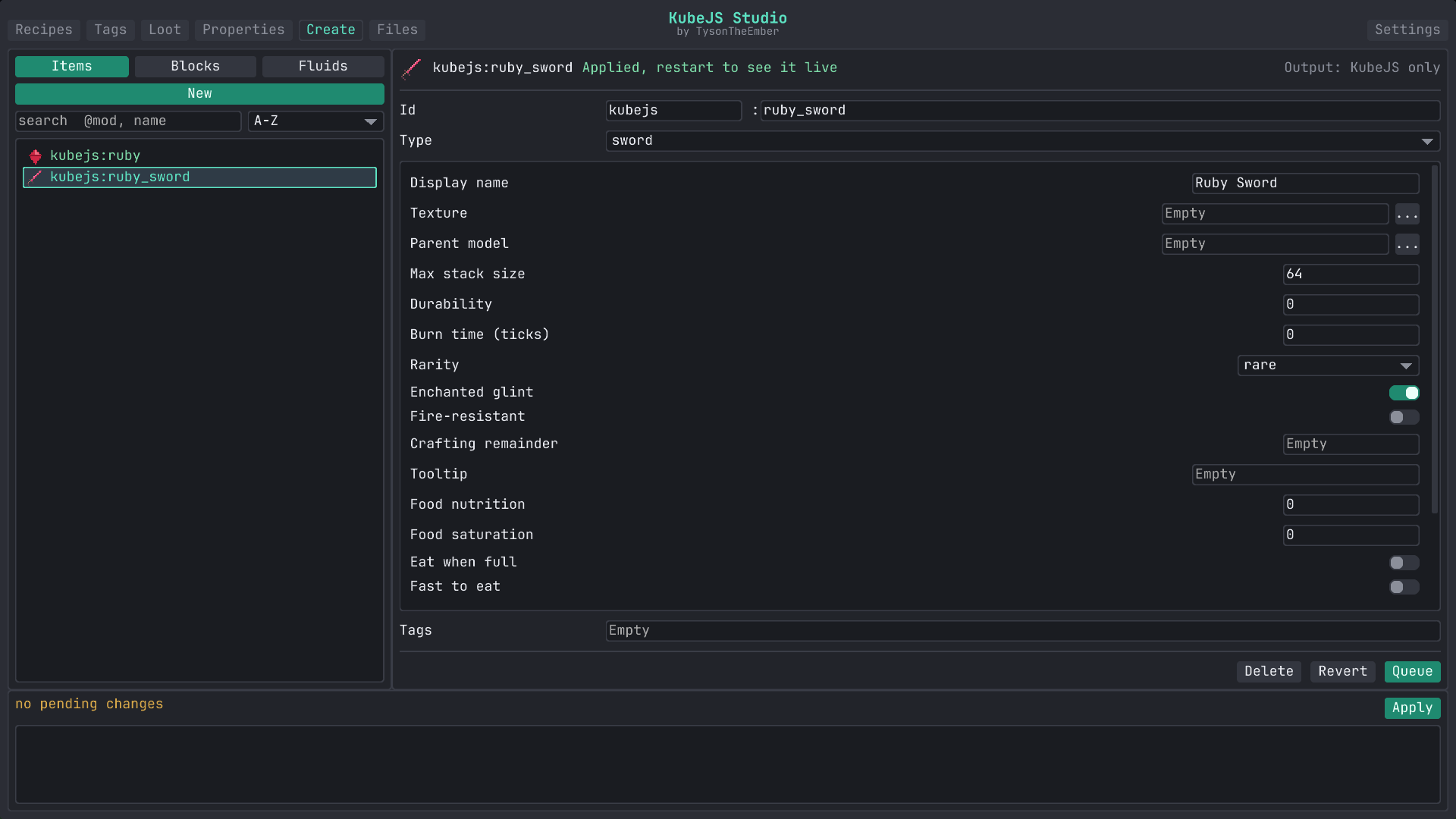Click the properties panel scrollbar
Screen dimensions: 1456x819
[1434, 340]
